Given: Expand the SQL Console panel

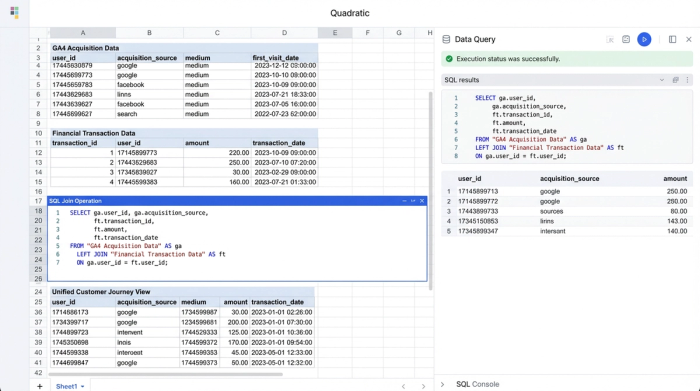Looking at the screenshot, I should click(442, 384).
